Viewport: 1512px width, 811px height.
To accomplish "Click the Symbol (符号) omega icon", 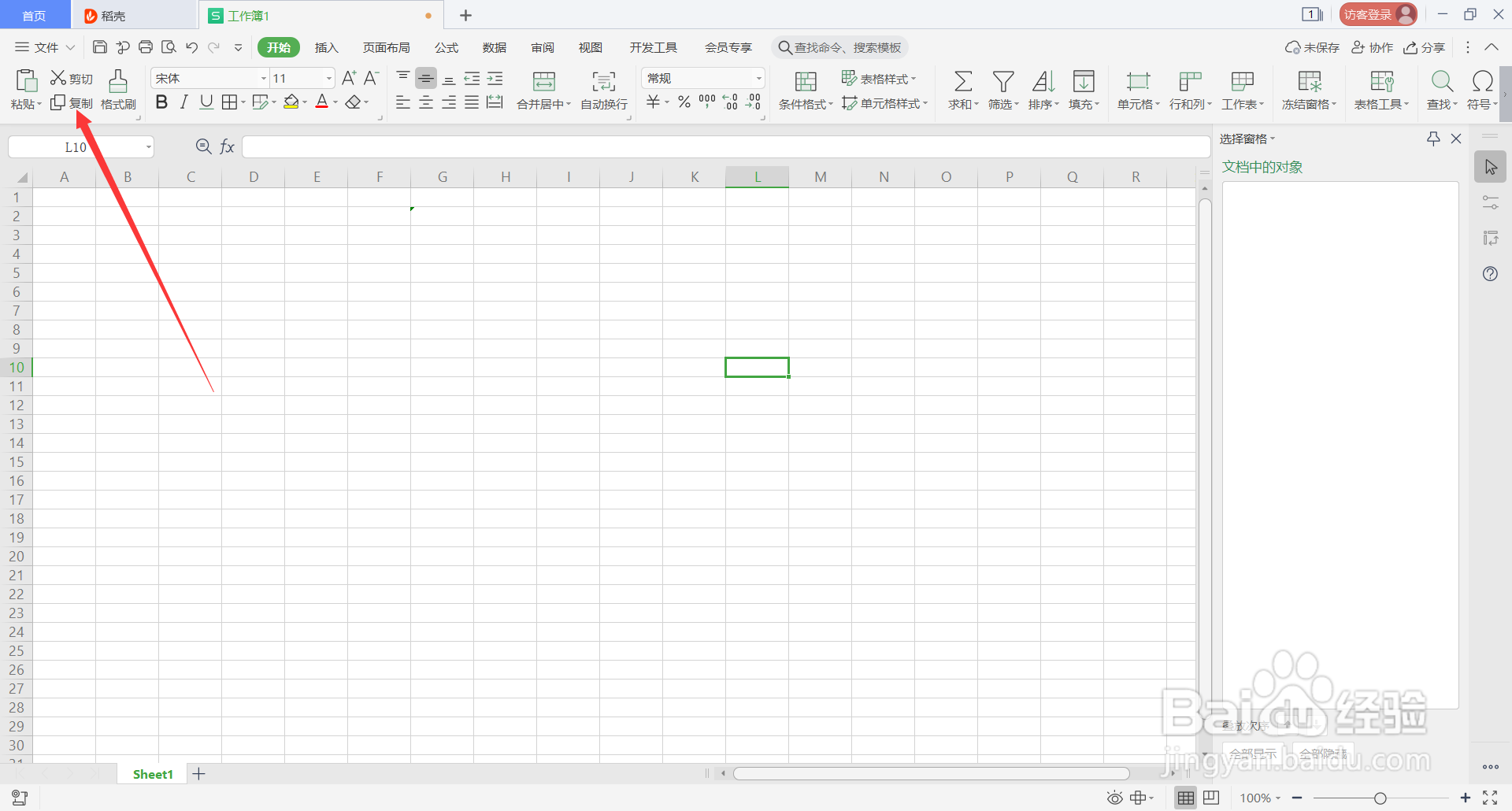I will click(x=1482, y=81).
